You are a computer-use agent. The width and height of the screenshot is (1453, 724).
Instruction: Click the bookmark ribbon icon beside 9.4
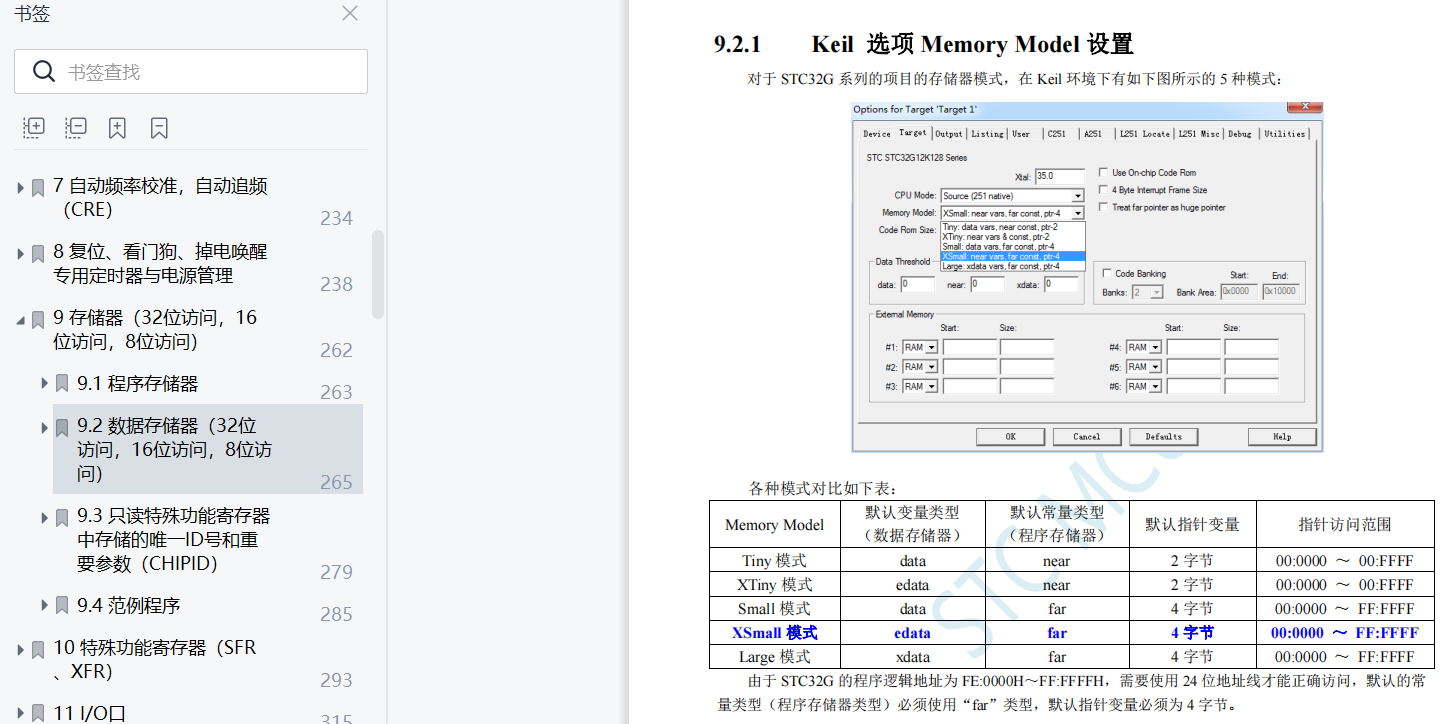[62, 605]
